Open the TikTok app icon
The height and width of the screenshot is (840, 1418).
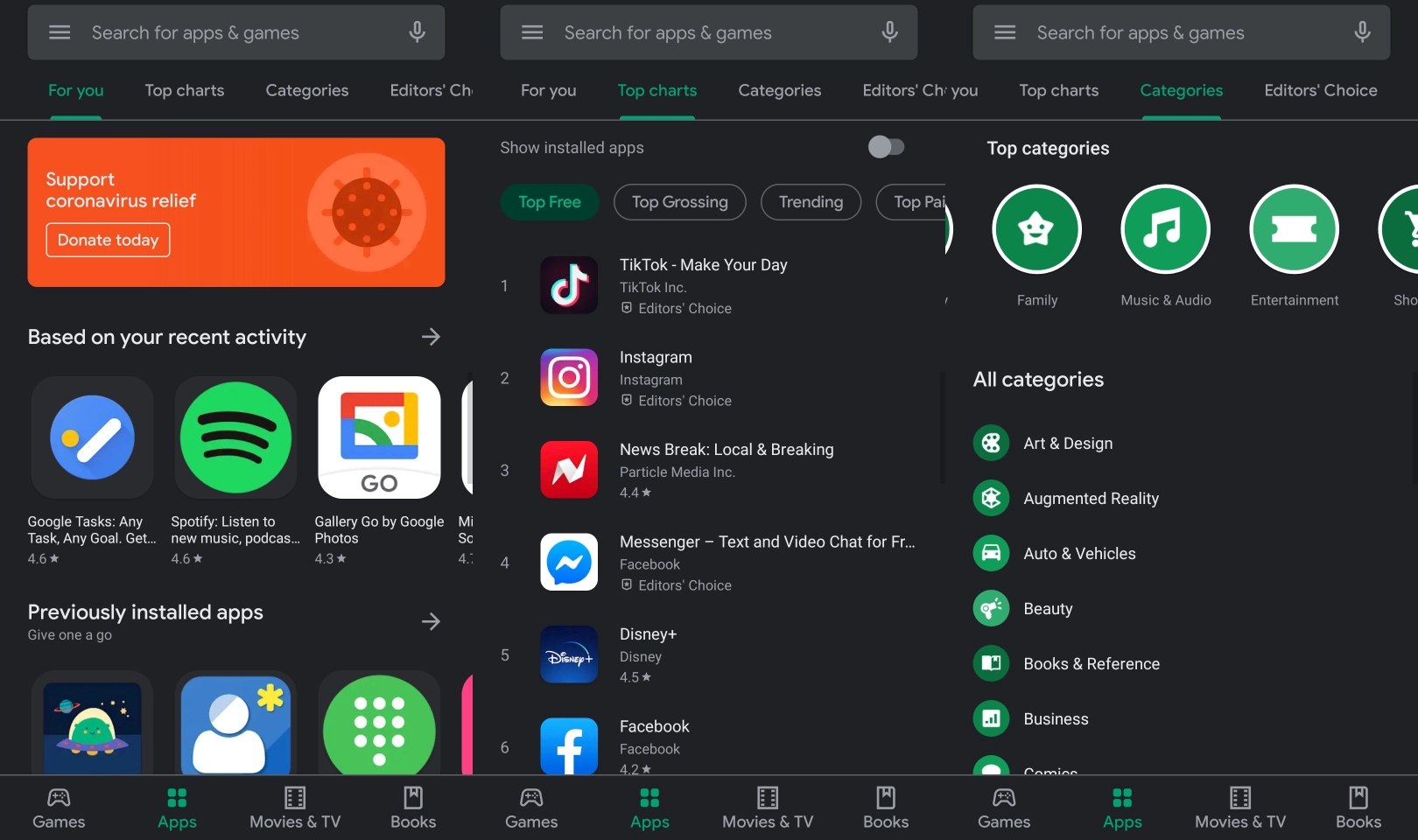569,285
